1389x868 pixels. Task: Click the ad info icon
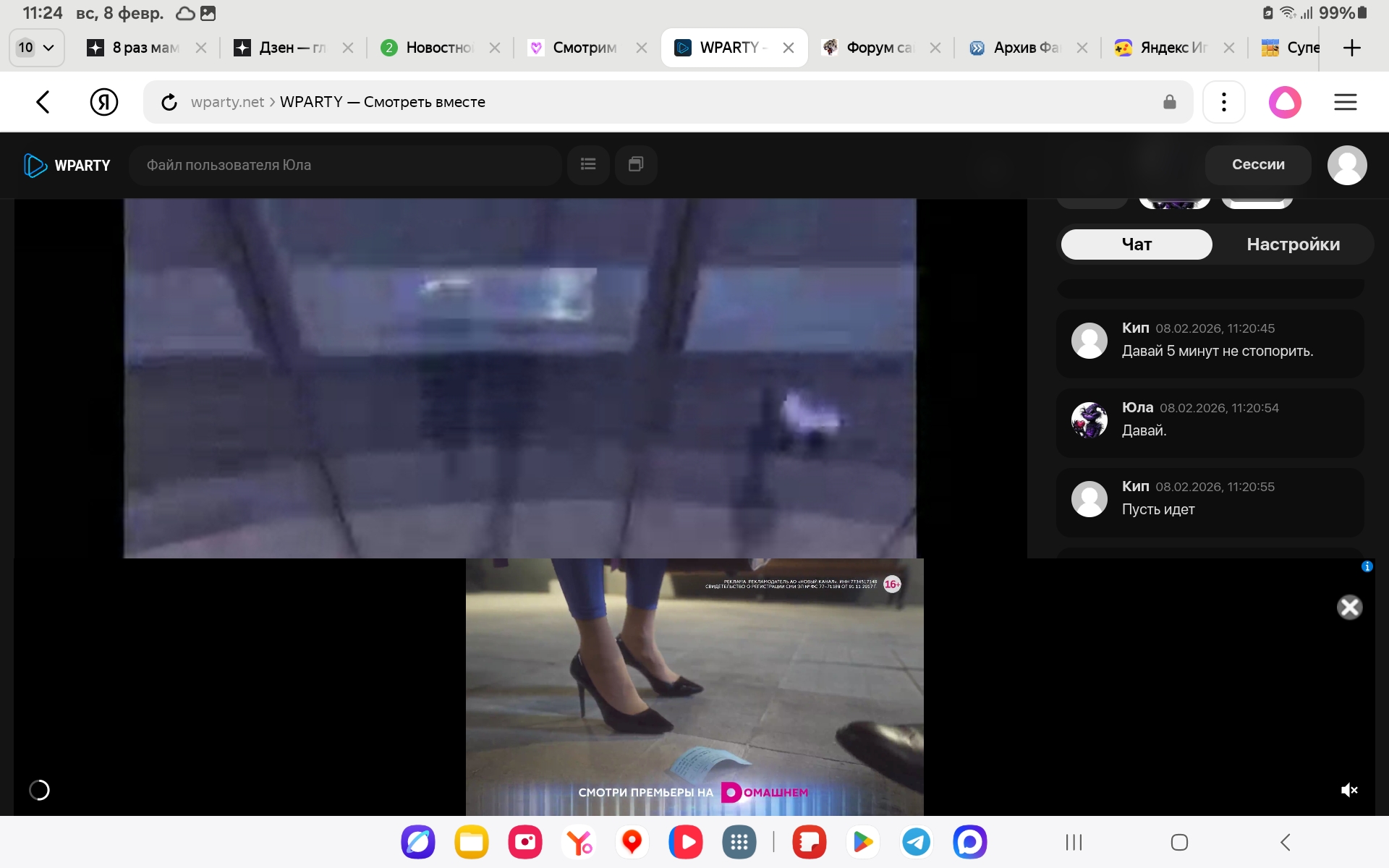[1367, 566]
